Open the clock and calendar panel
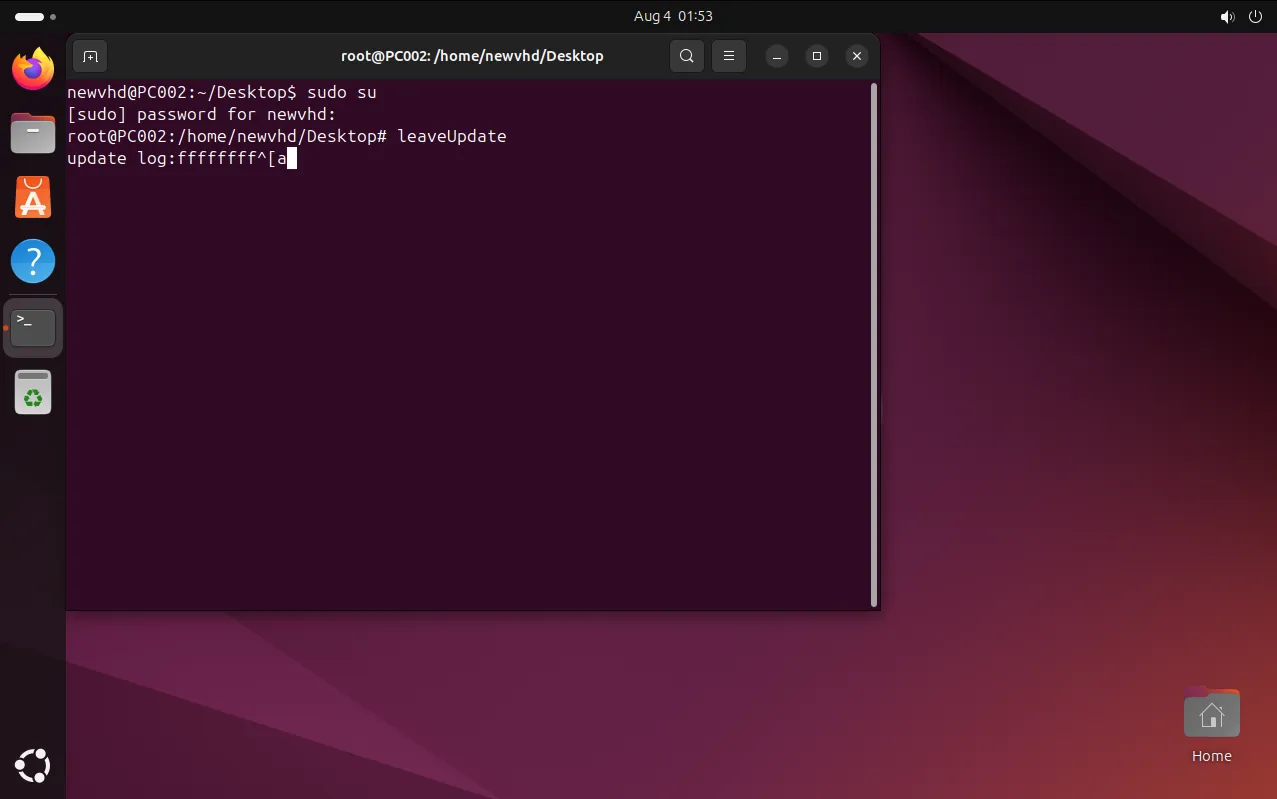 tap(673, 16)
